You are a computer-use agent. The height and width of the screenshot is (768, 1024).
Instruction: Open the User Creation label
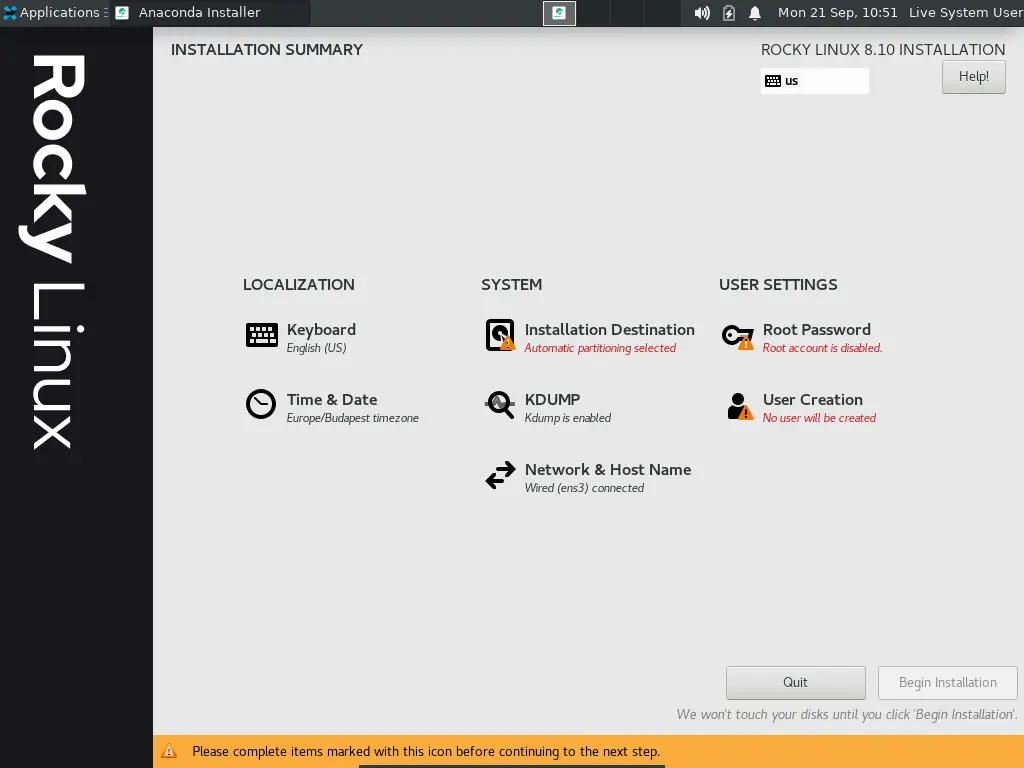[812, 399]
